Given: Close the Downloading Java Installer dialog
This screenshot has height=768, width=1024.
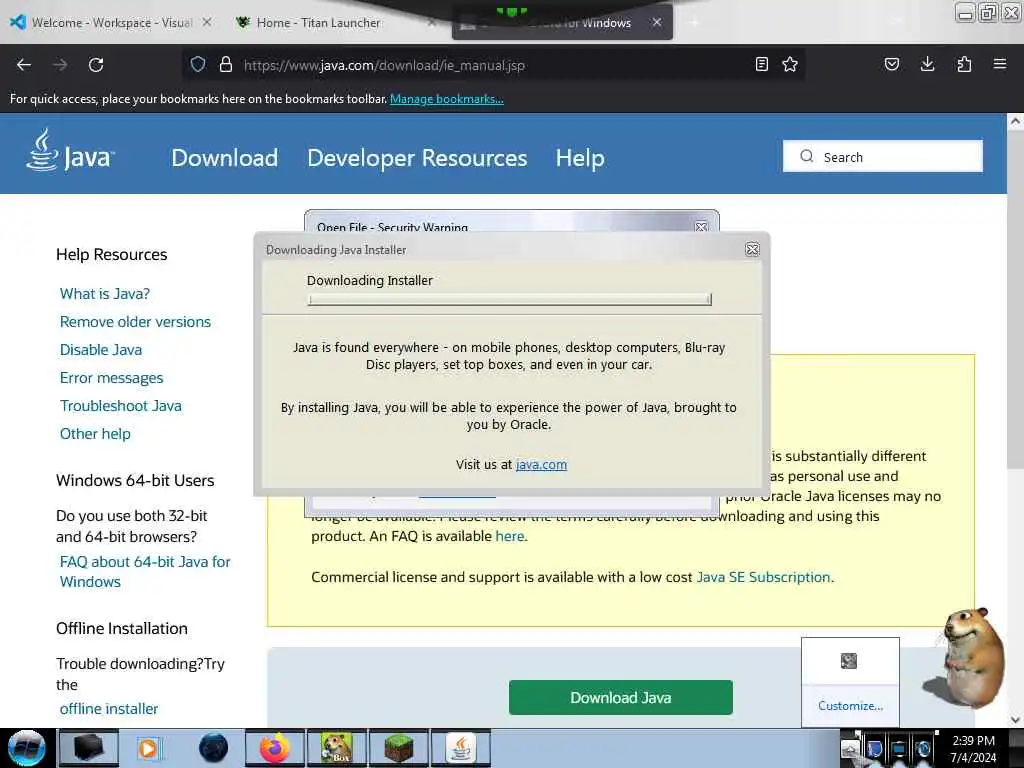Looking at the screenshot, I should [752, 249].
